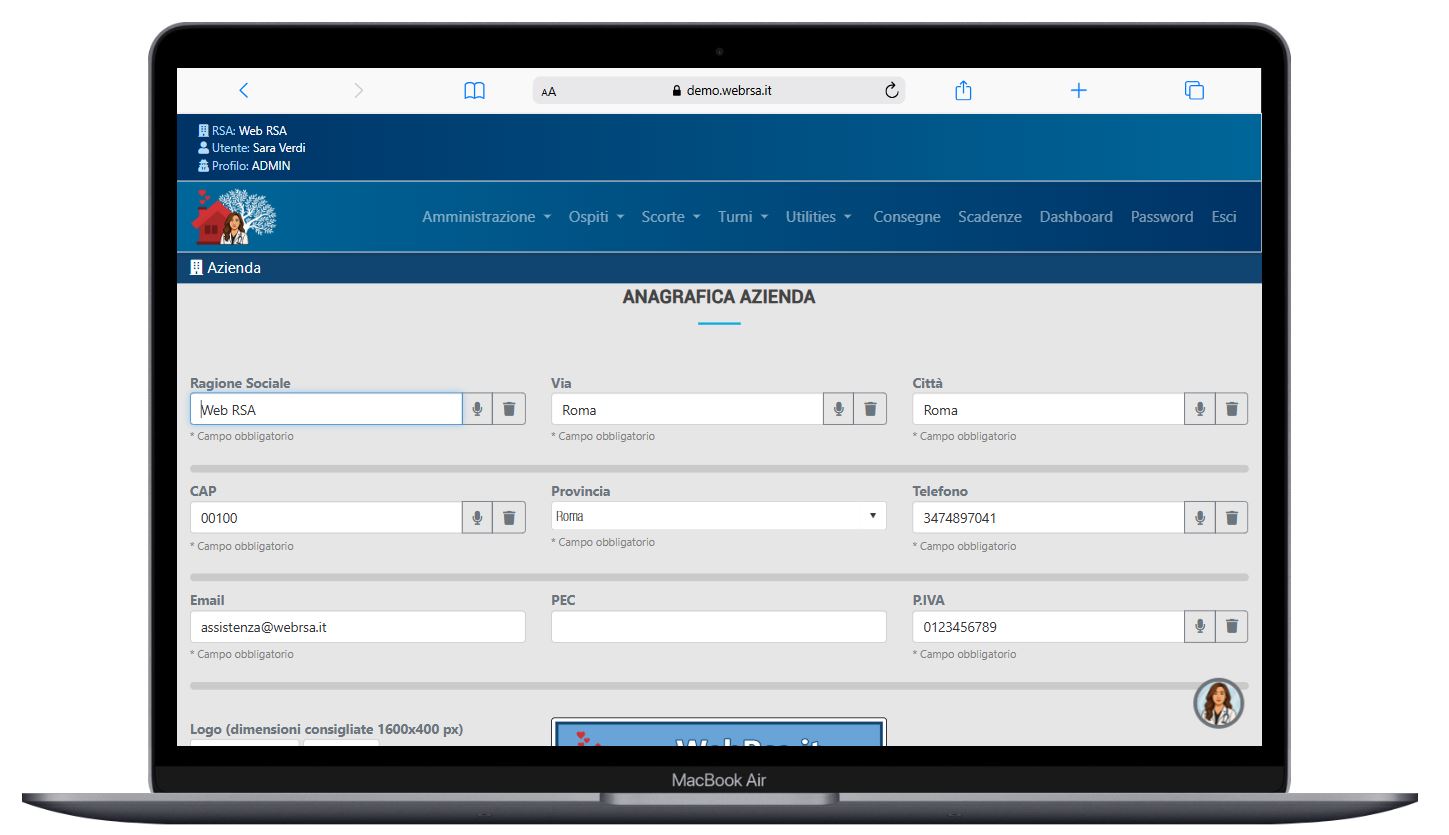Viewport: 1449px width, 835px height.
Task: Delete CAP value using trash icon
Action: click(x=509, y=518)
